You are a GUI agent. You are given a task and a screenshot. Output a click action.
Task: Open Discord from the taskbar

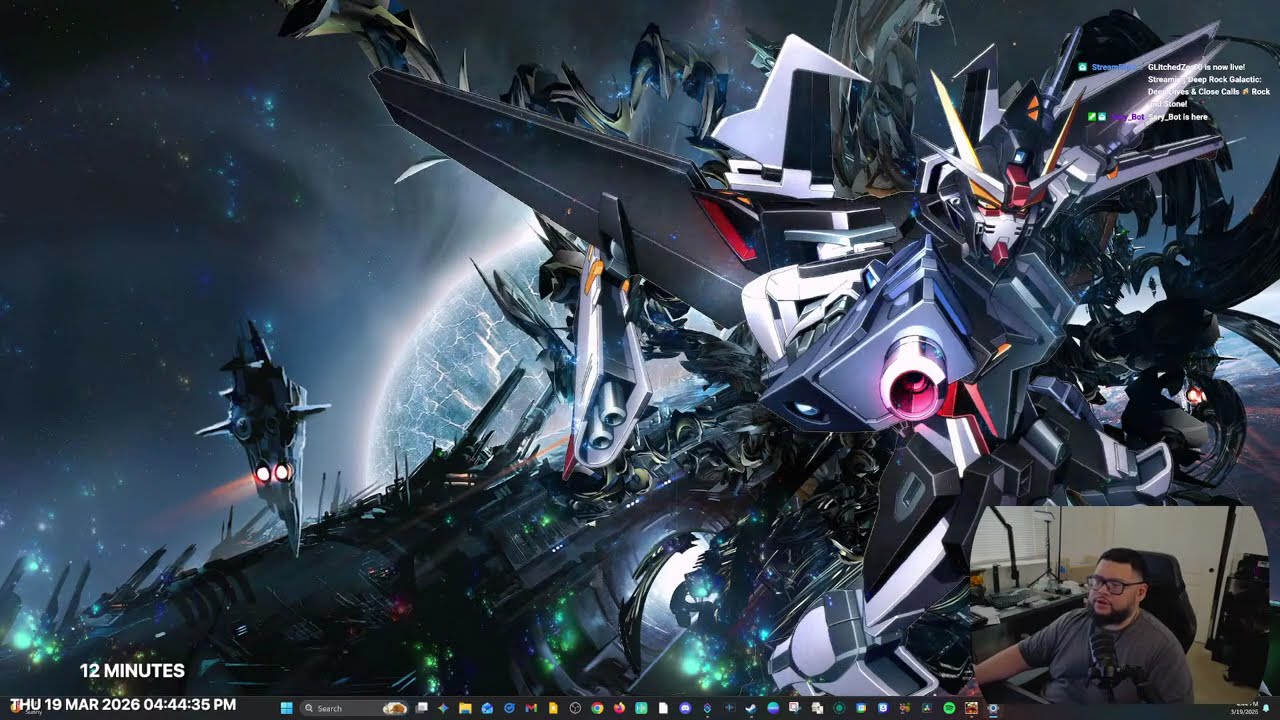point(685,708)
